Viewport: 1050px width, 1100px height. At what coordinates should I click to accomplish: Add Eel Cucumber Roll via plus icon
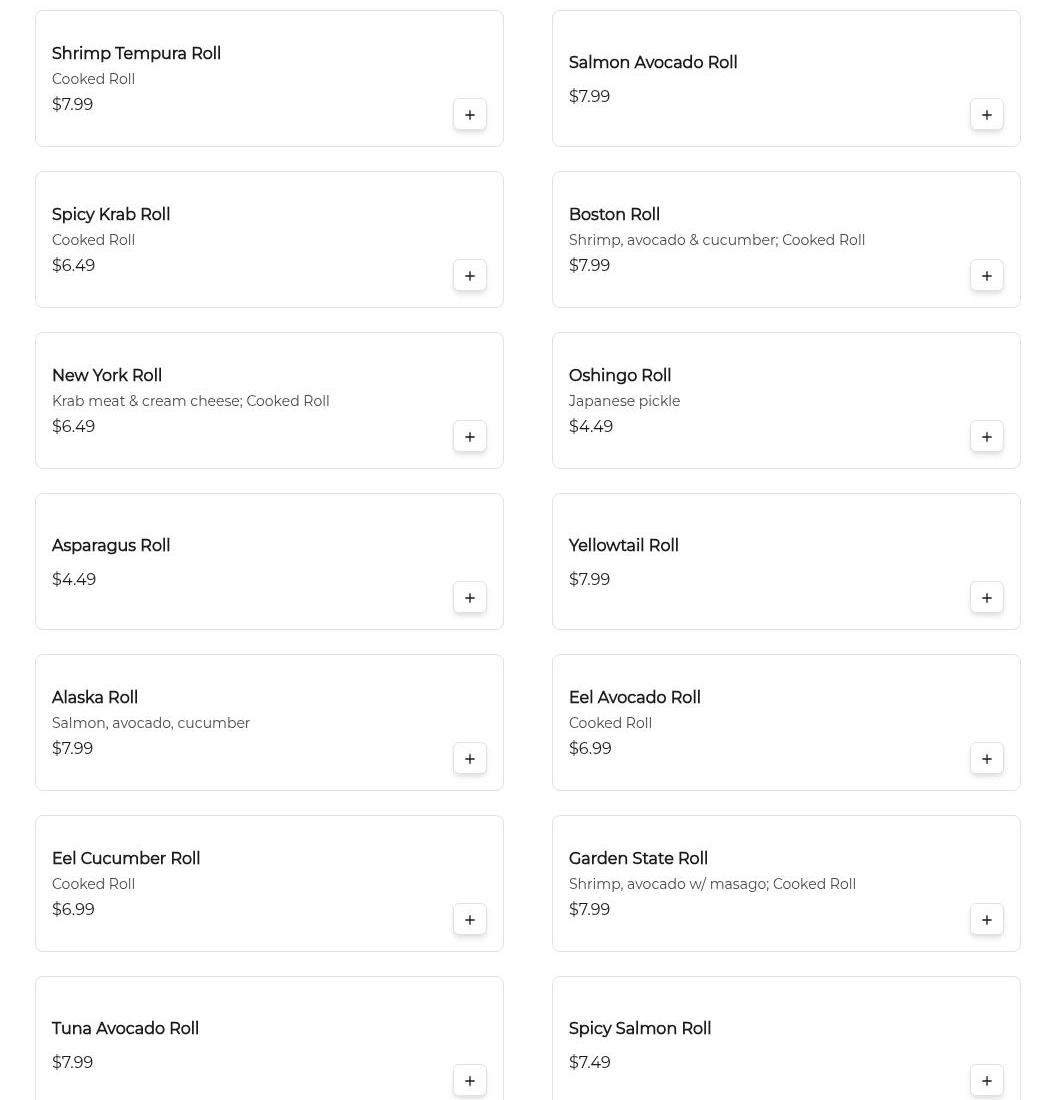point(470,920)
